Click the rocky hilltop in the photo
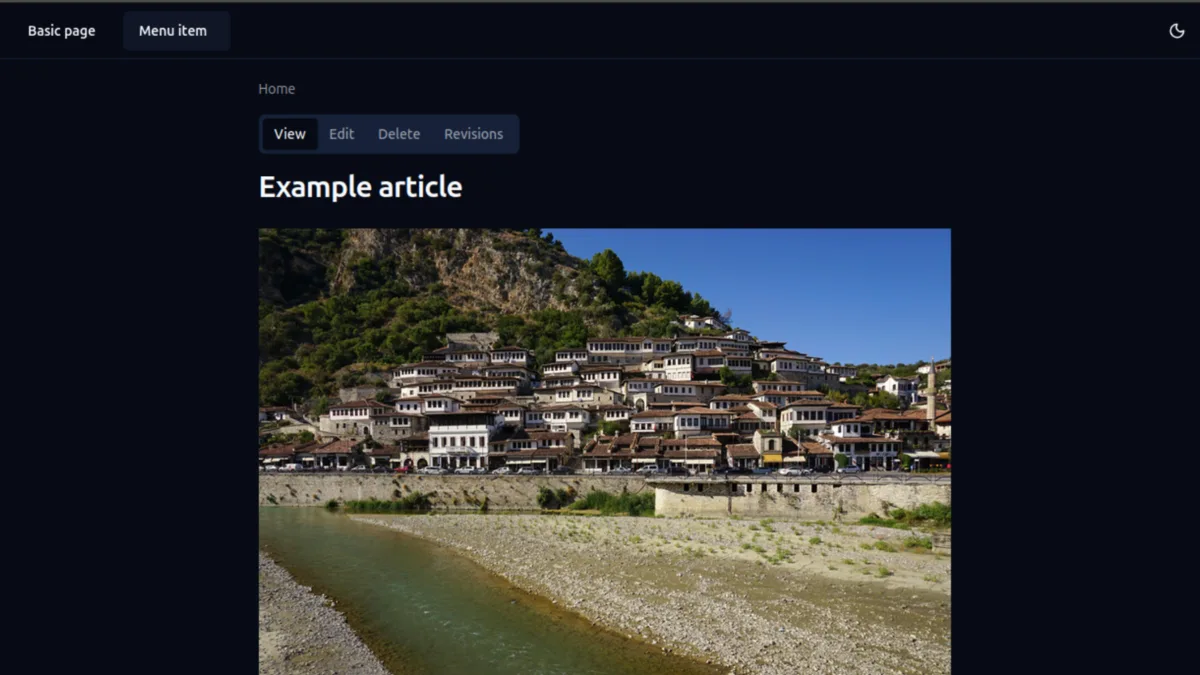 (450, 265)
